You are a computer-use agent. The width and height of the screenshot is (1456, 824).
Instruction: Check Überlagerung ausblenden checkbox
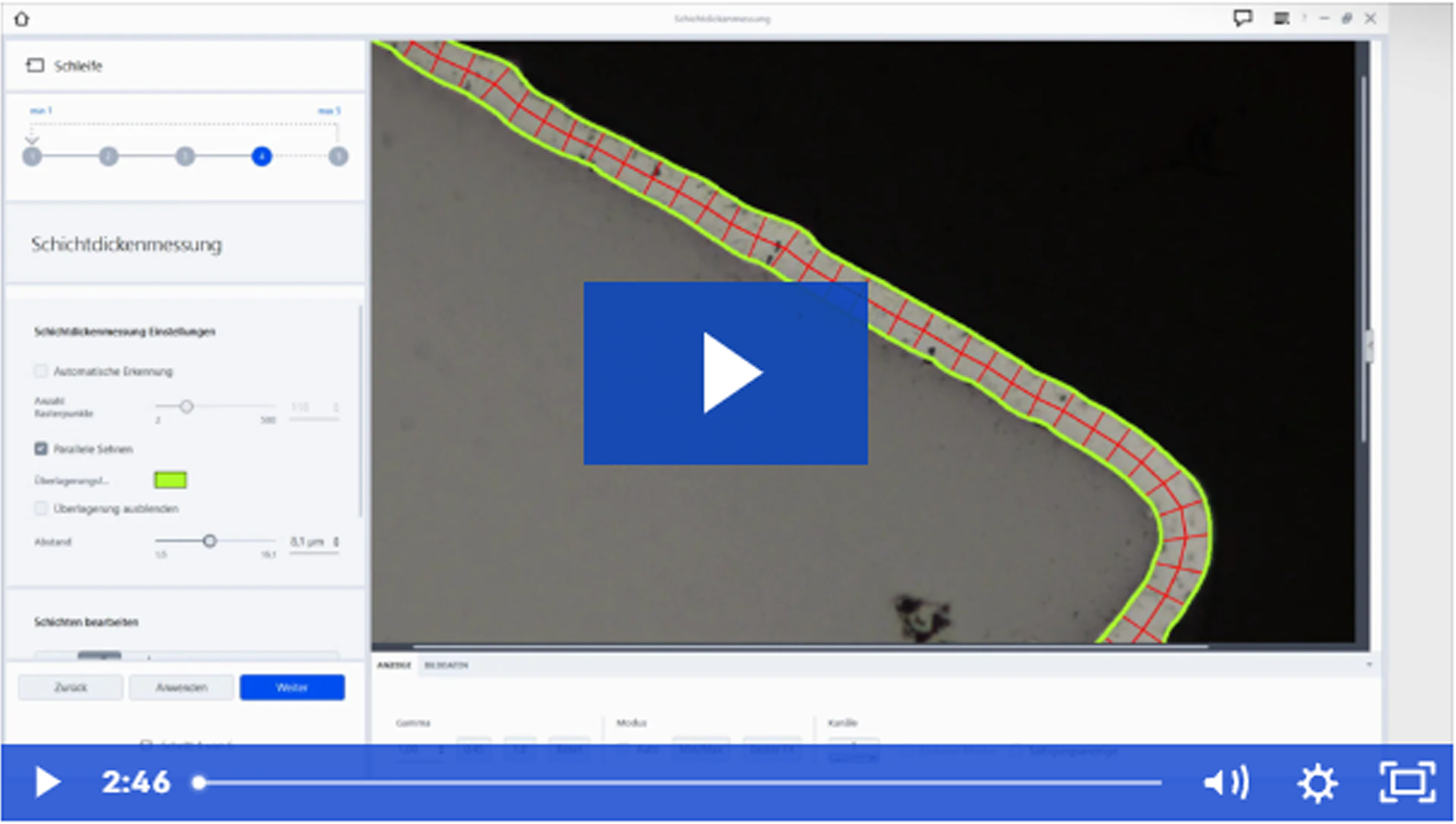point(41,509)
